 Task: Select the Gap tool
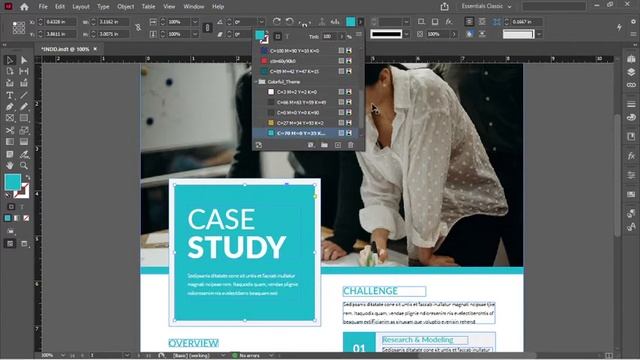(x=24, y=71)
